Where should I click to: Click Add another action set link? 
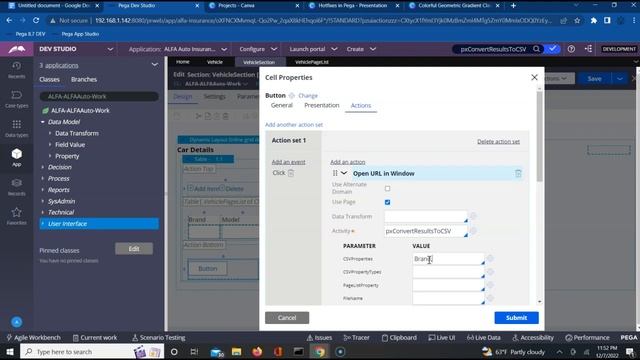tap(294, 124)
